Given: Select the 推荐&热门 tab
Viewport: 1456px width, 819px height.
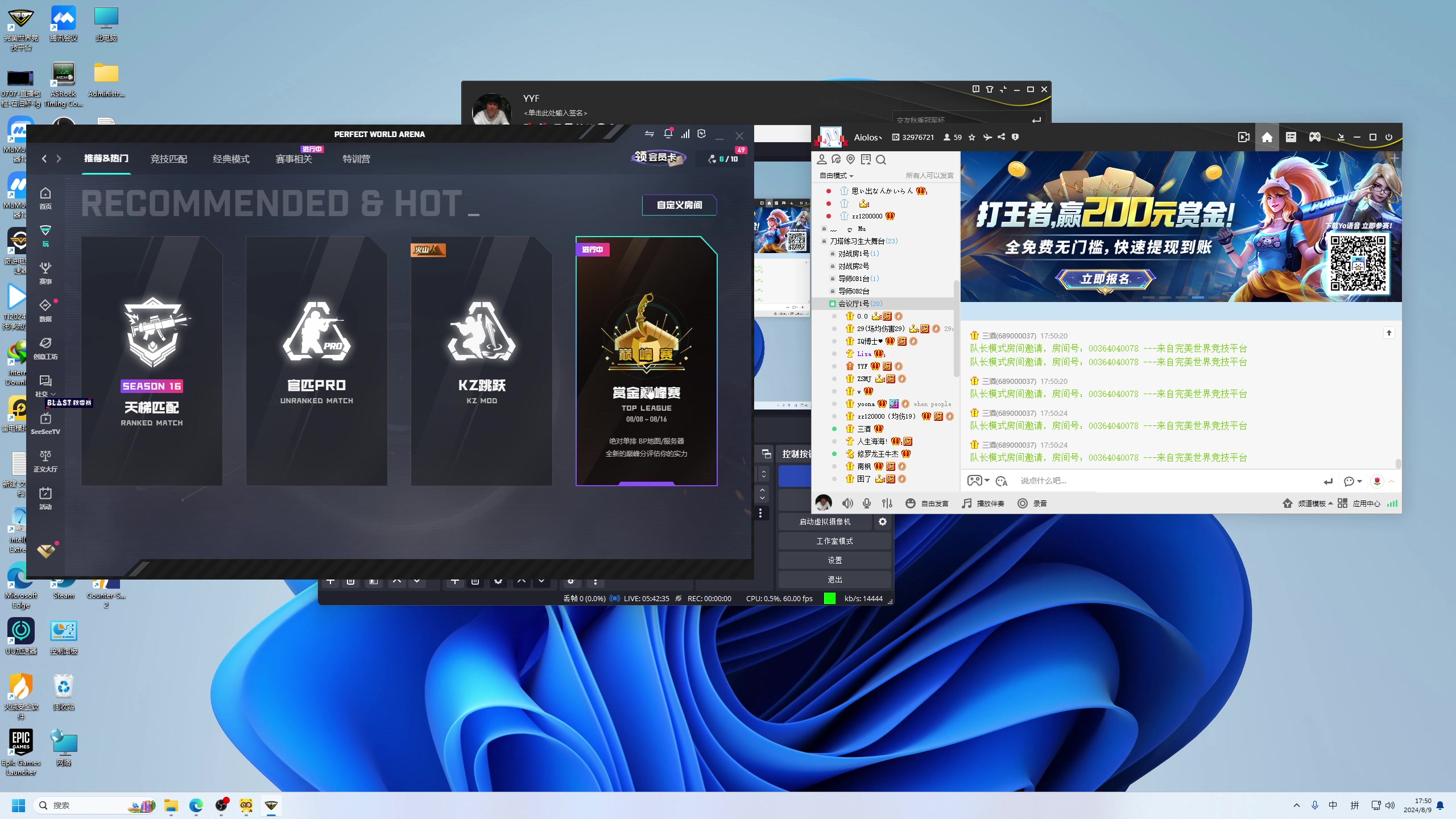Looking at the screenshot, I should click(x=106, y=158).
